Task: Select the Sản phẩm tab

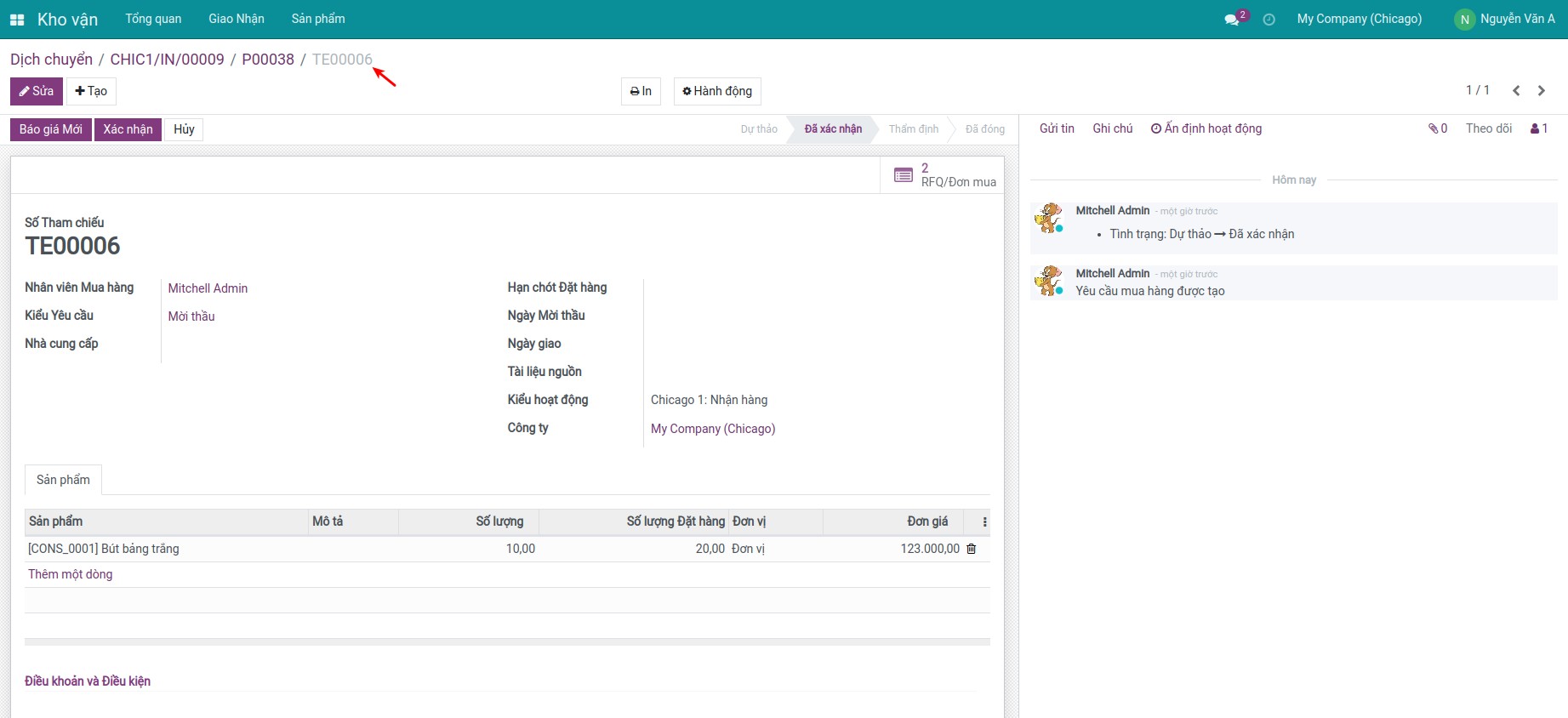Action: coord(63,480)
